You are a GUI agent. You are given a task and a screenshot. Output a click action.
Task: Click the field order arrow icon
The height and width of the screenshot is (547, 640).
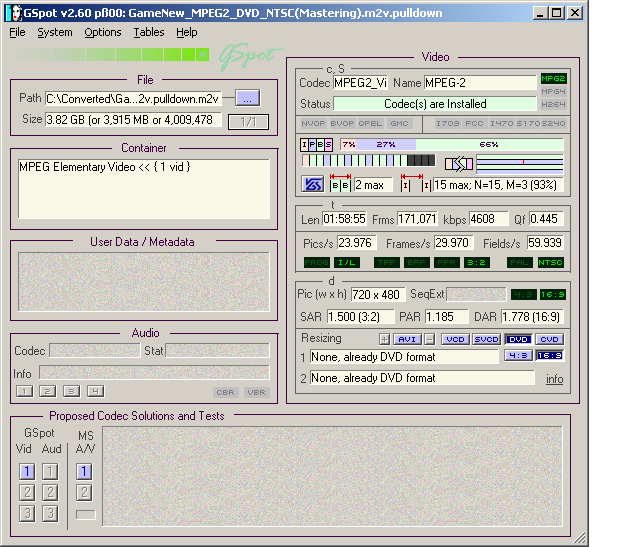click(459, 164)
